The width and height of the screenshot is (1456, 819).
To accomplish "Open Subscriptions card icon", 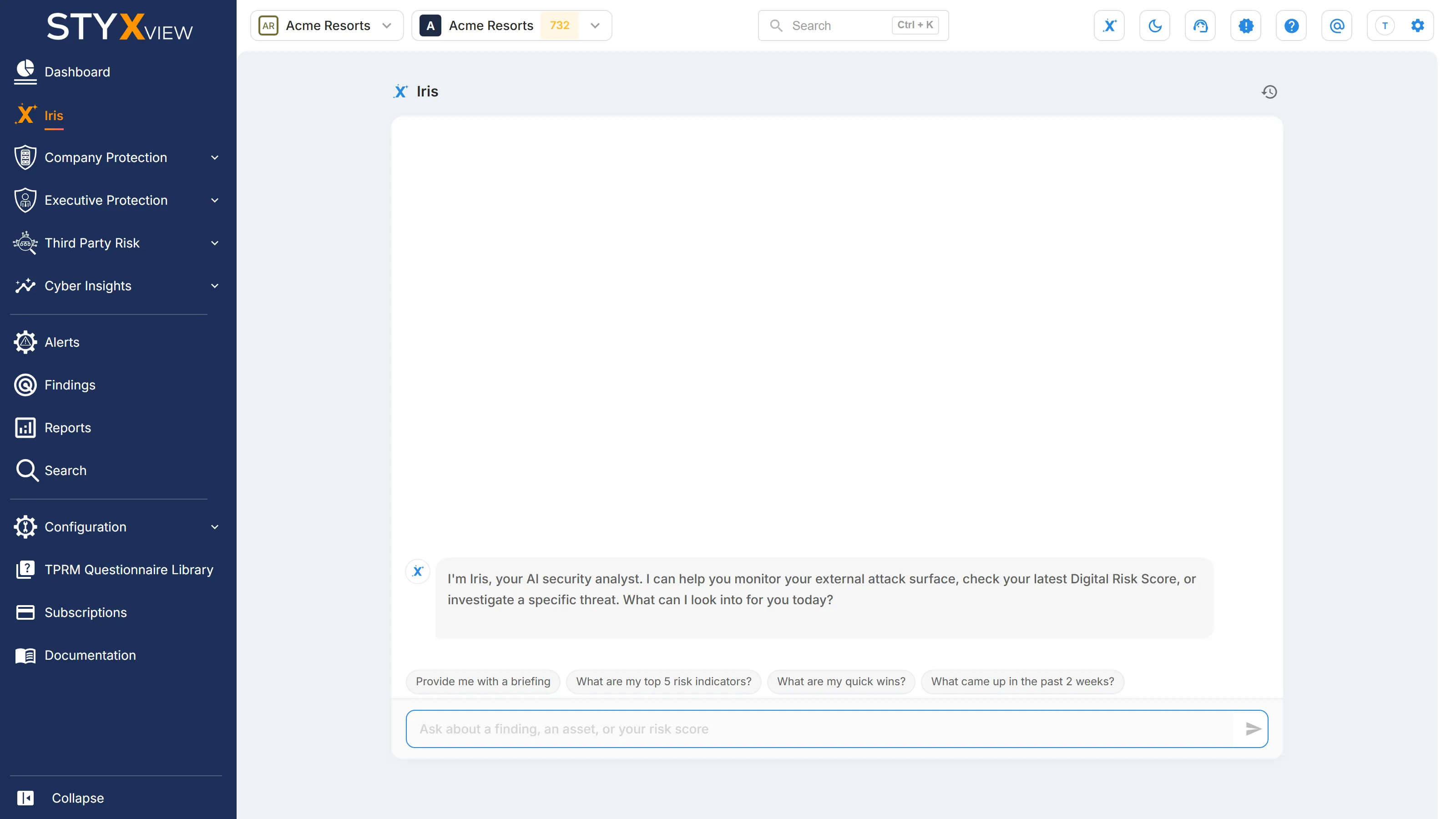I will pos(25,612).
